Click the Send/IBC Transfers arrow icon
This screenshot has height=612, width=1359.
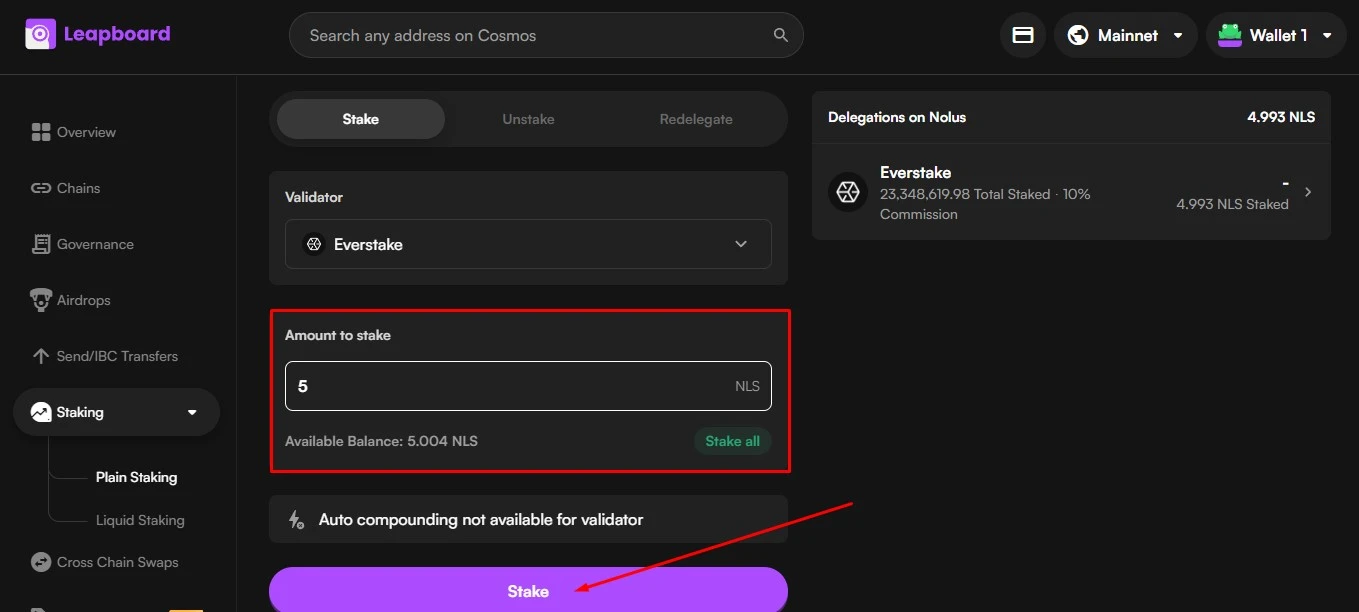(41, 356)
